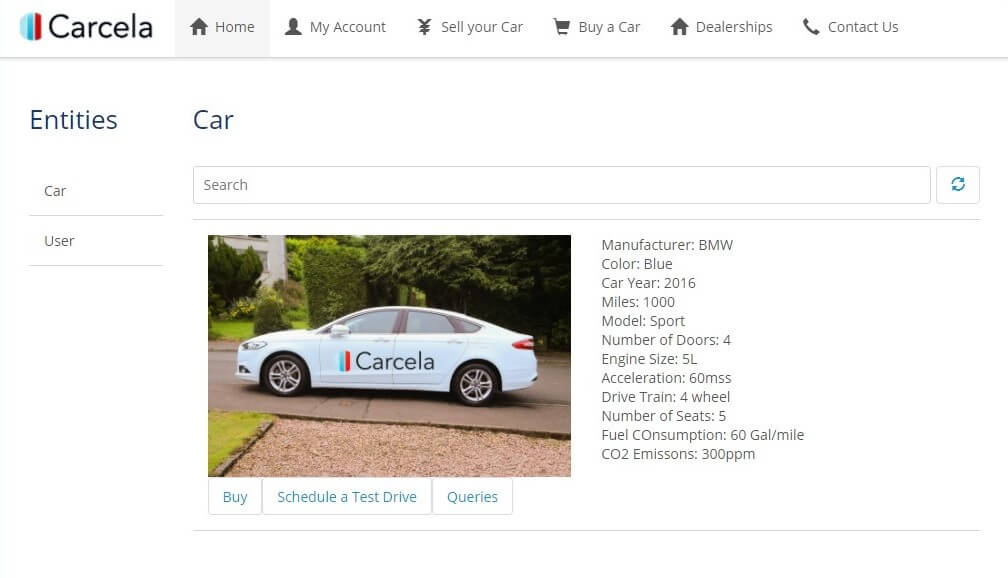The image size is (1008, 578).
Task: Click the Sell your Car yen icon
Action: 424,27
